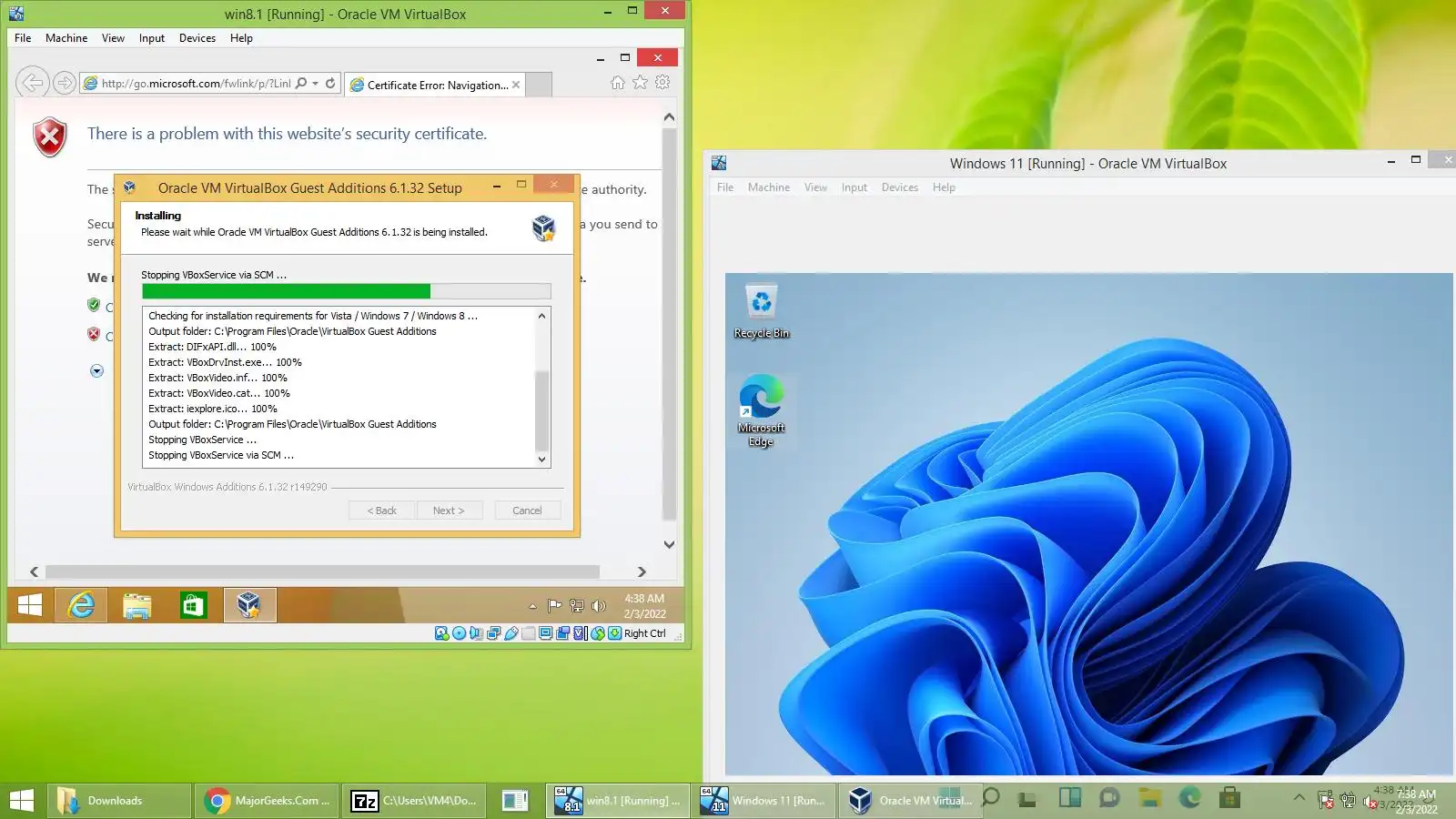The image size is (1456, 819).
Task: Click the Internet Explorer forward arrow button
Action: [x=64, y=83]
